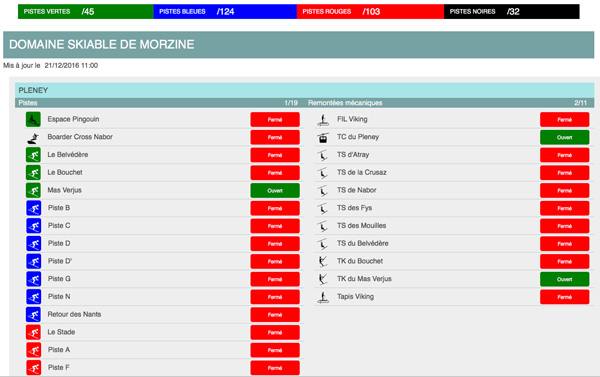
Task: Click the Retour des Nants piste name
Action: (x=74, y=314)
